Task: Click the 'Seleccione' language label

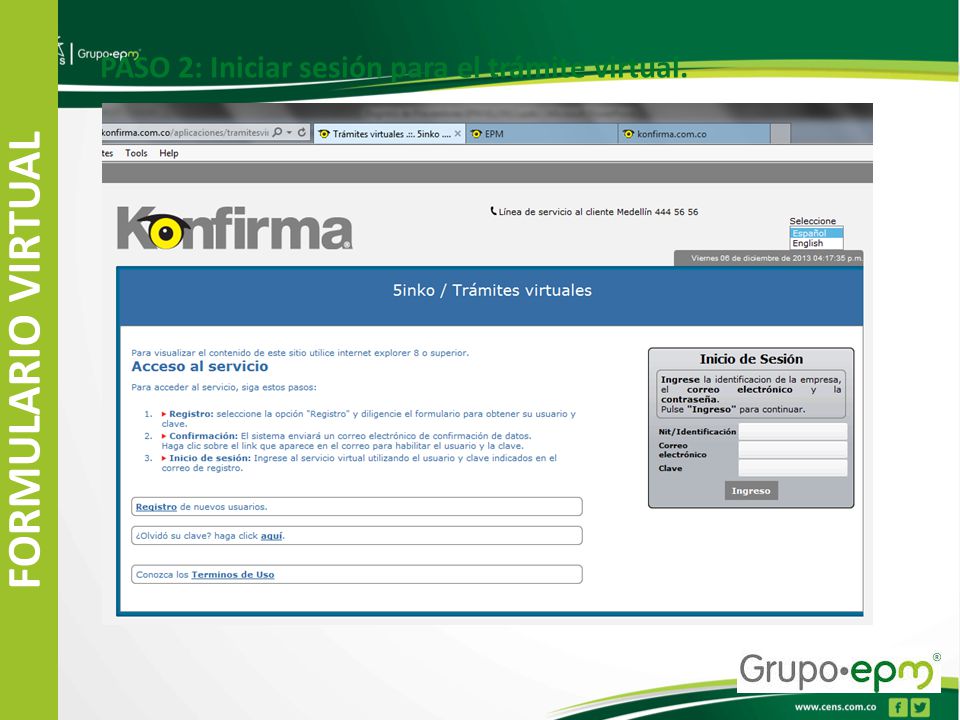Action: coord(812,221)
